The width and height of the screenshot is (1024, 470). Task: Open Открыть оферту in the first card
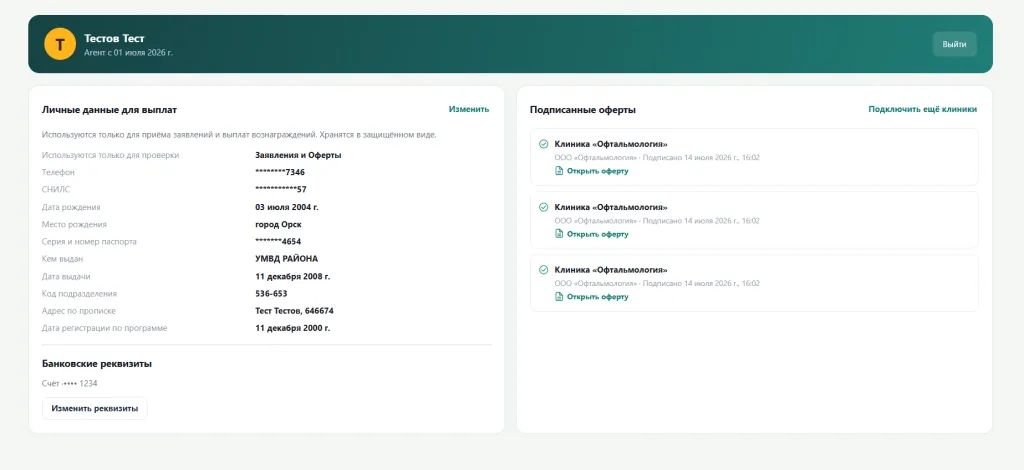click(x=598, y=171)
